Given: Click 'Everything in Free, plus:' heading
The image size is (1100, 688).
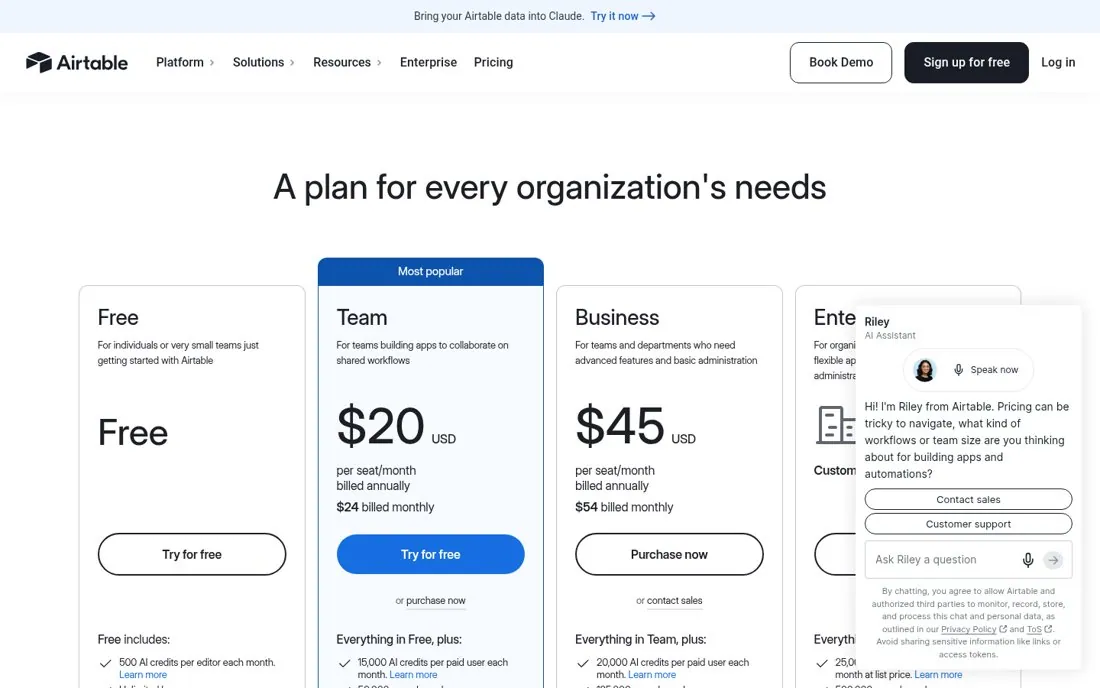Looking at the screenshot, I should click(x=398, y=640).
